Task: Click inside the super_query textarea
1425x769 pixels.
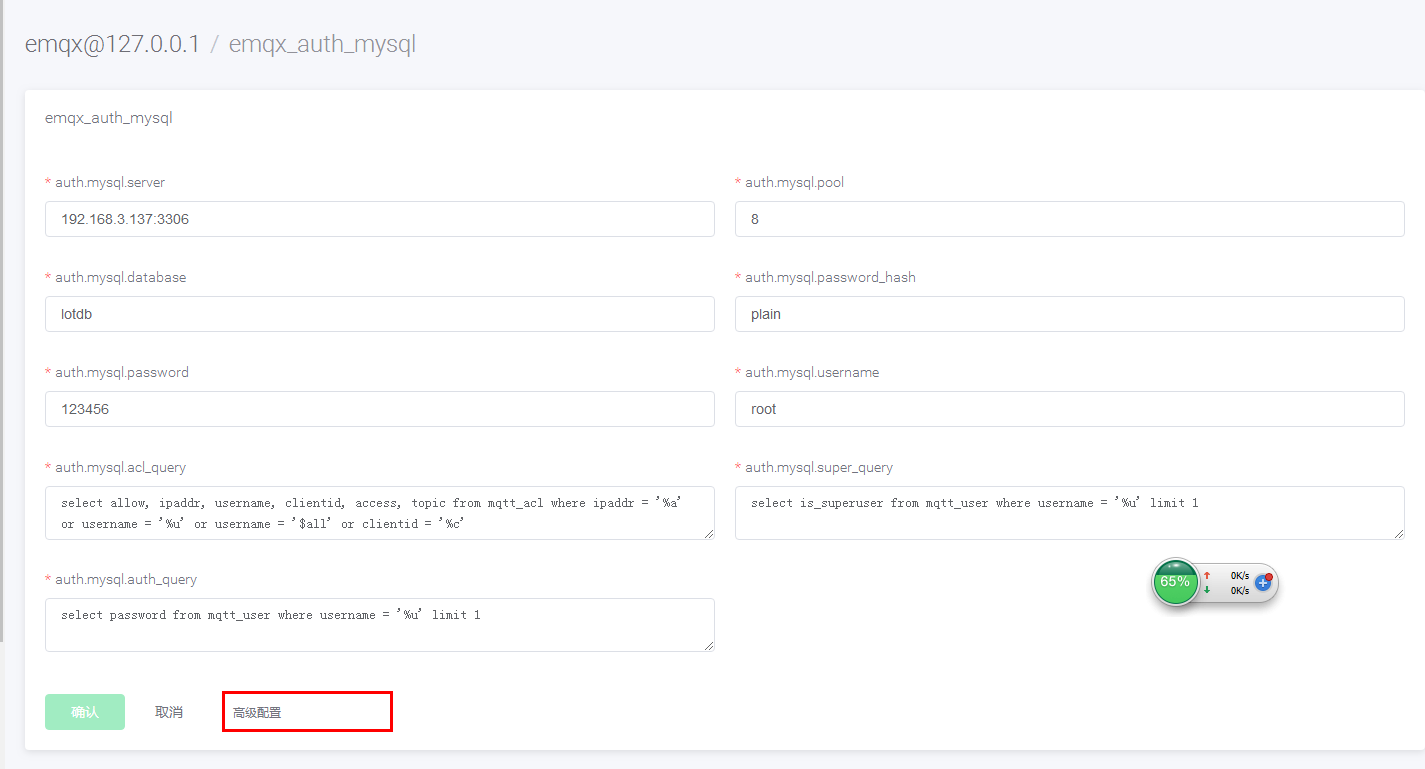Action: pyautogui.click(x=1070, y=513)
